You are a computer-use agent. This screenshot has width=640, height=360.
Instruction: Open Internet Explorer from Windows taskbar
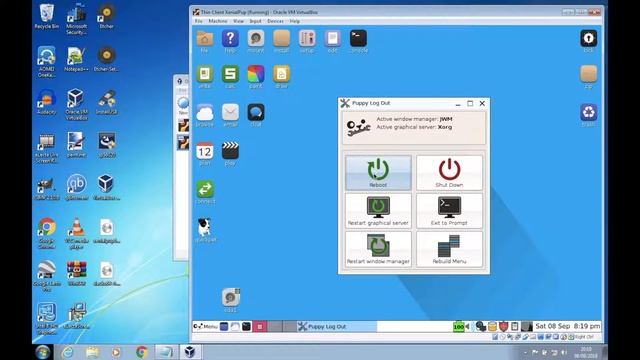coord(68,352)
